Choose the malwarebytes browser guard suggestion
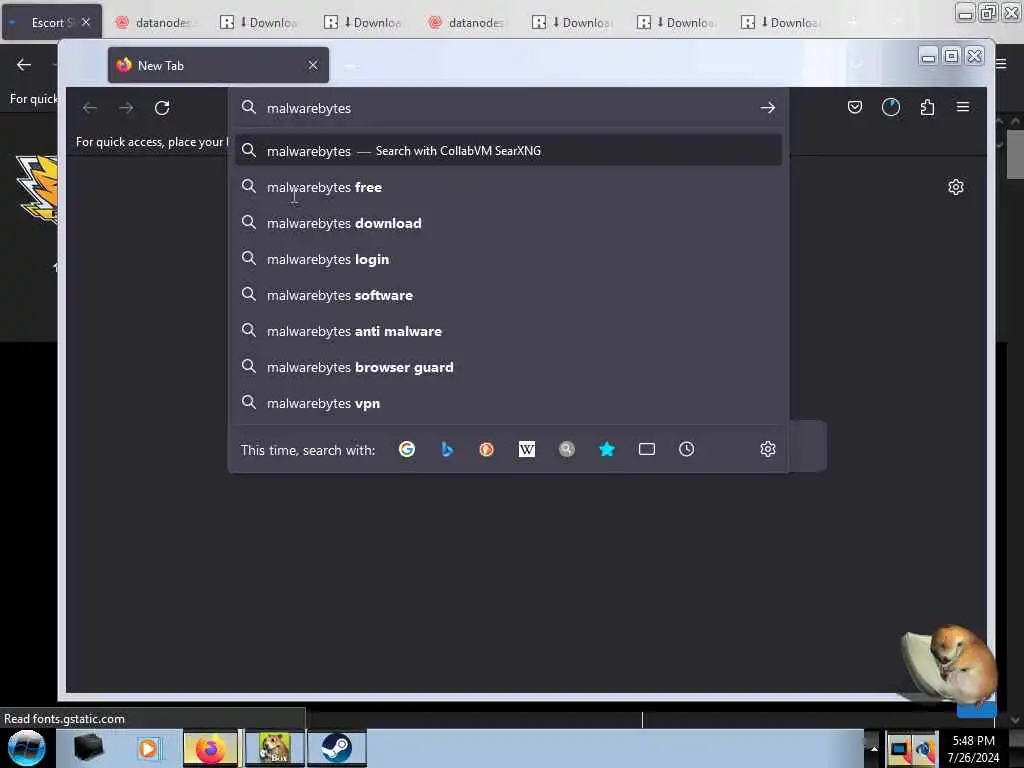 pyautogui.click(x=509, y=367)
